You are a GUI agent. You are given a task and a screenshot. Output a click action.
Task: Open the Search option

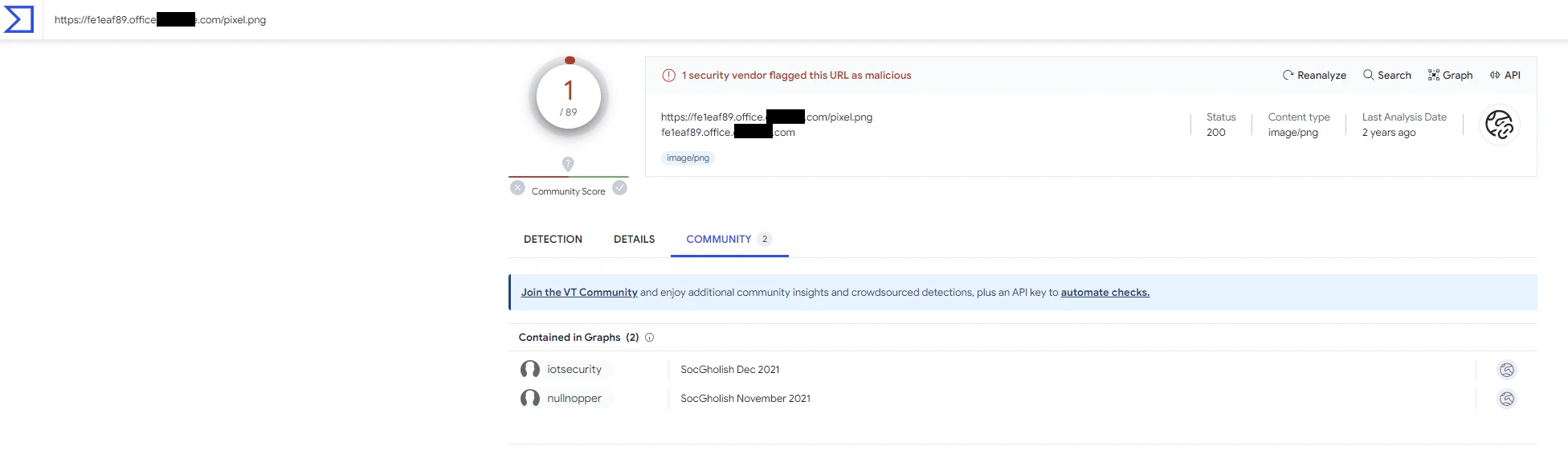(x=1387, y=75)
